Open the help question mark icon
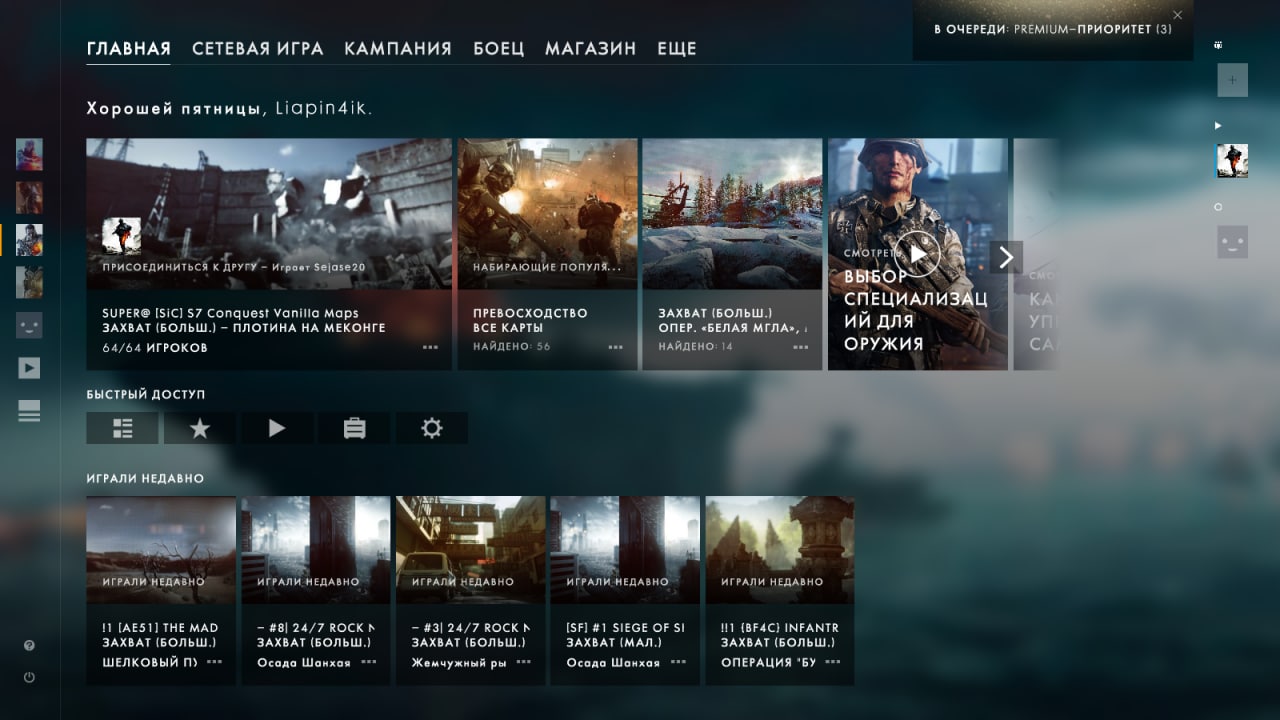 pos(29,646)
